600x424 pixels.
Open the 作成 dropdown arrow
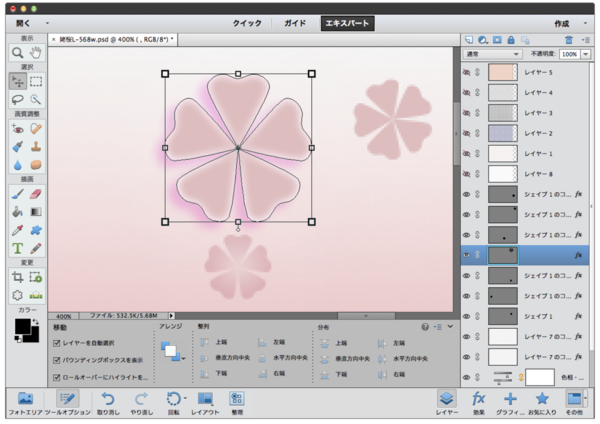tap(585, 23)
